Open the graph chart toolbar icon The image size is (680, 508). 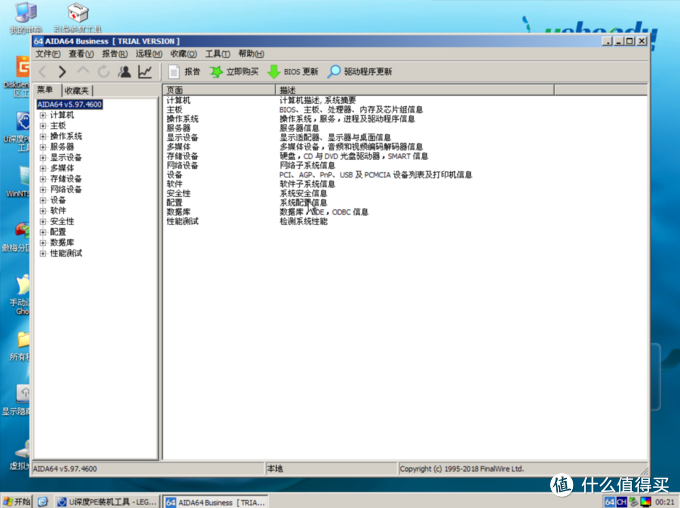(146, 72)
